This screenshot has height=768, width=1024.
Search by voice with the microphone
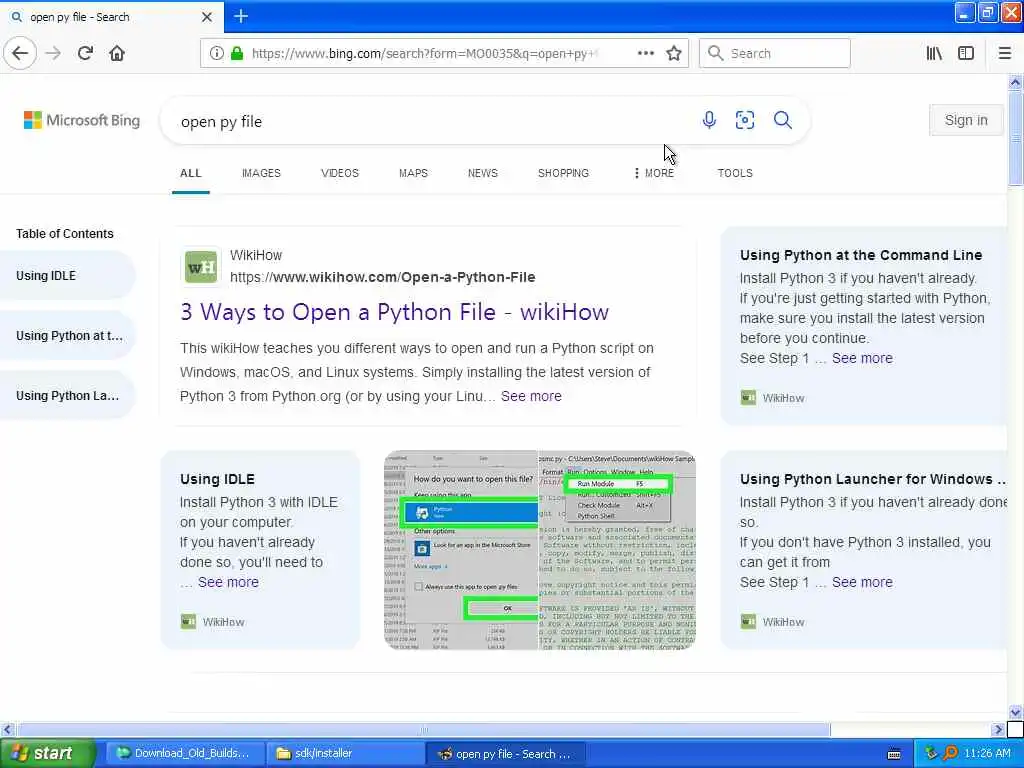point(709,120)
